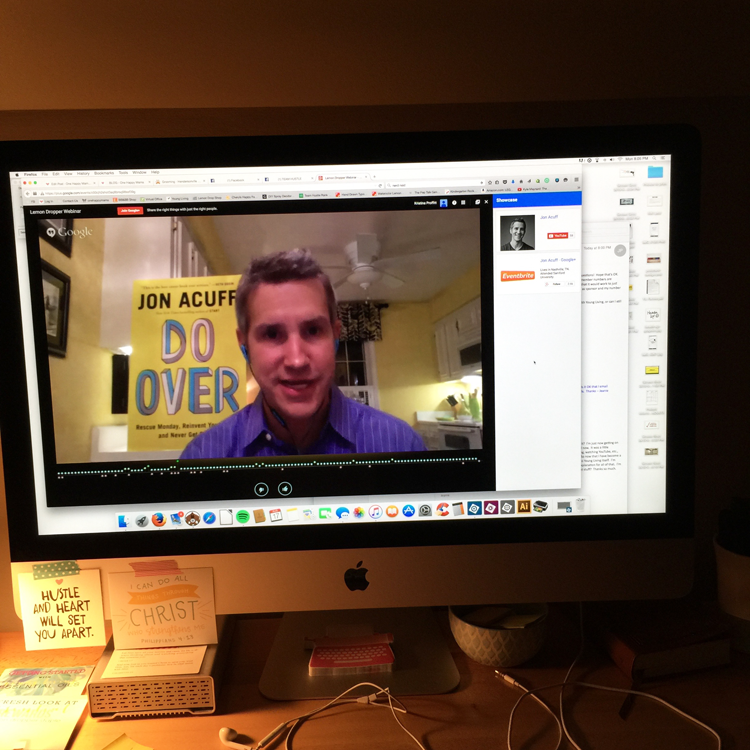The width and height of the screenshot is (750, 750).
Task: Open iBooks from the Dock
Action: tap(392, 511)
